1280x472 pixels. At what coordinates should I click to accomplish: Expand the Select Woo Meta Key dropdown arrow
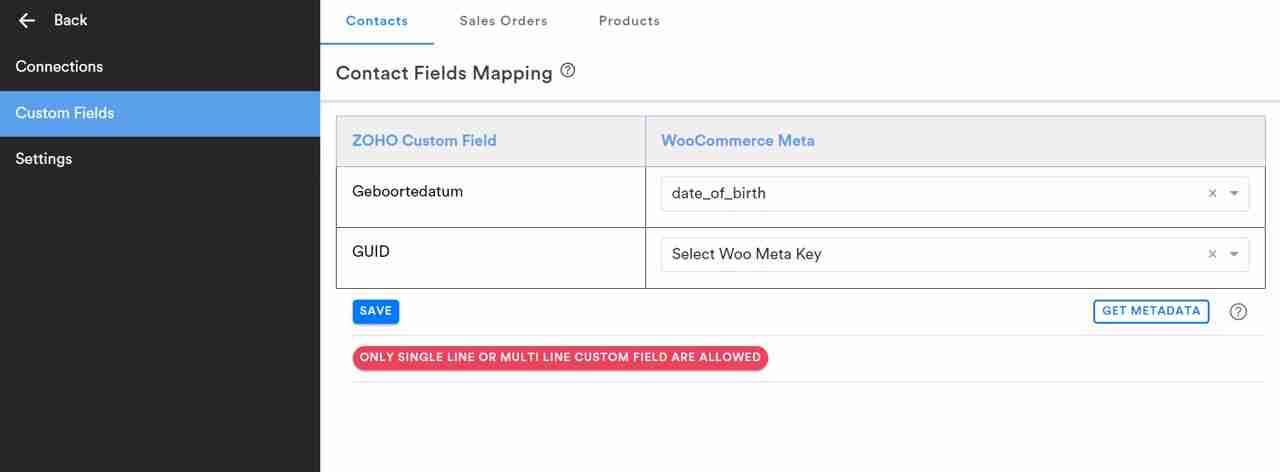point(1234,254)
